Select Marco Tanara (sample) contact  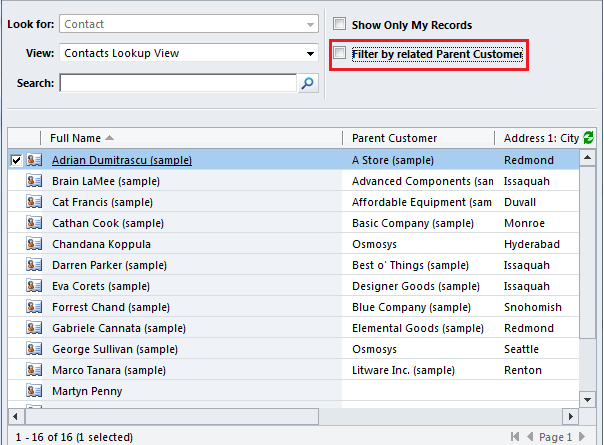pos(109,370)
